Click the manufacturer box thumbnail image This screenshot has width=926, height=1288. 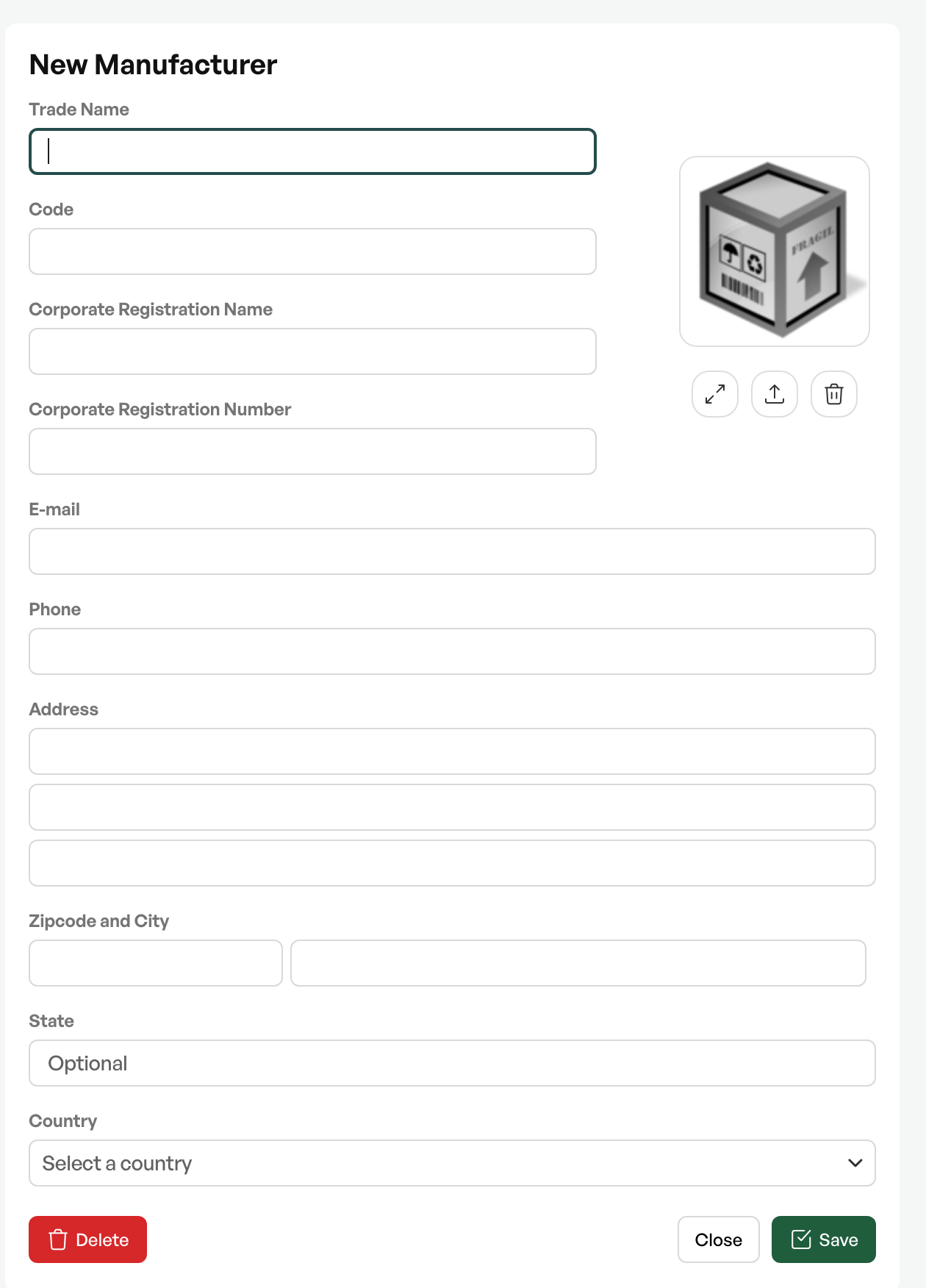[x=775, y=251]
